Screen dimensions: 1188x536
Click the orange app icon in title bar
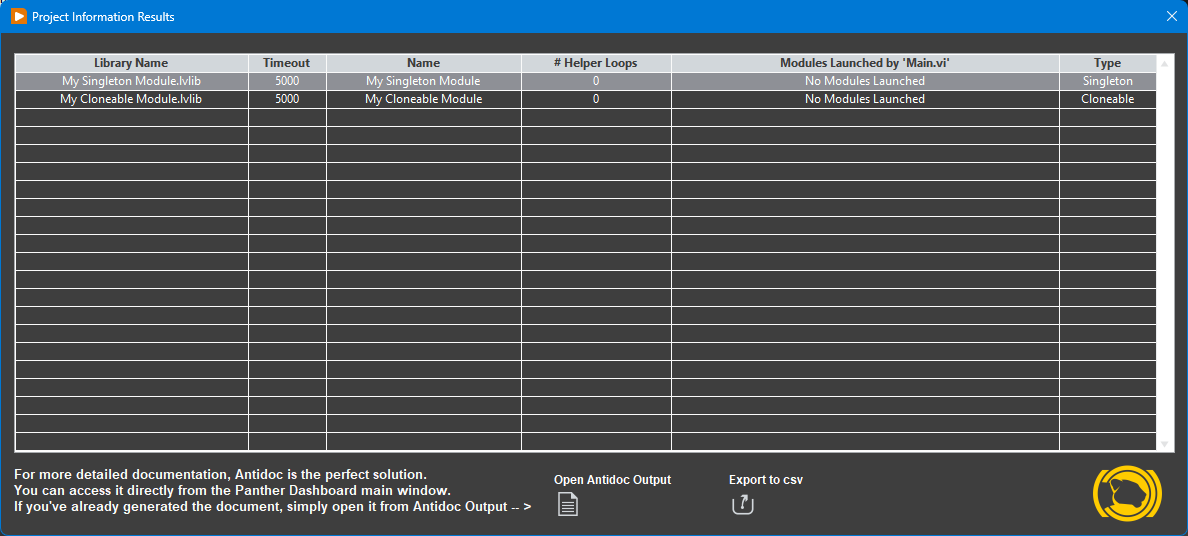[19, 16]
